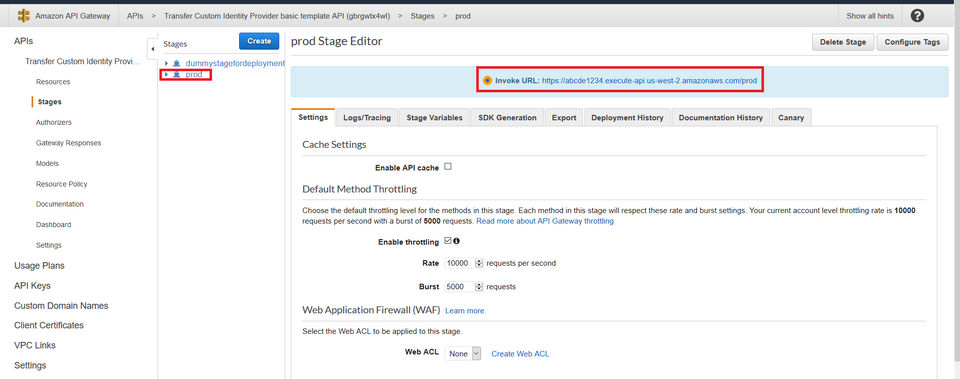
Task: Select the prod stage in list
Action: click(193, 74)
